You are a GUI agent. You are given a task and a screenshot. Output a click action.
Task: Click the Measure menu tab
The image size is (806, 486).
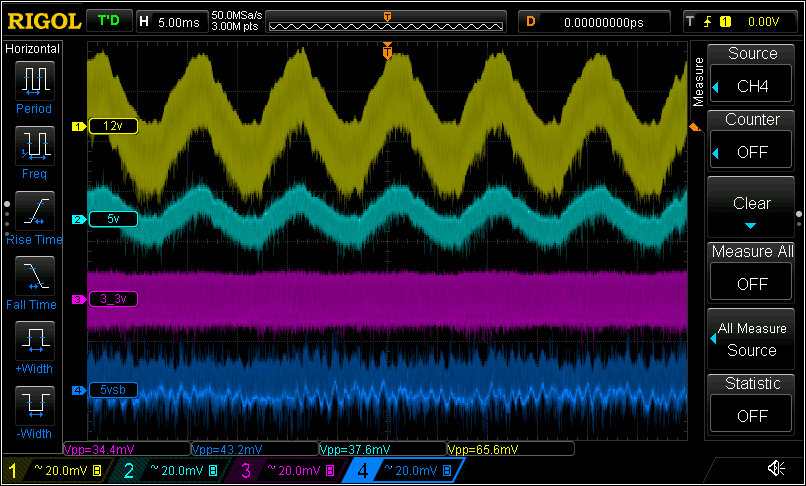698,81
